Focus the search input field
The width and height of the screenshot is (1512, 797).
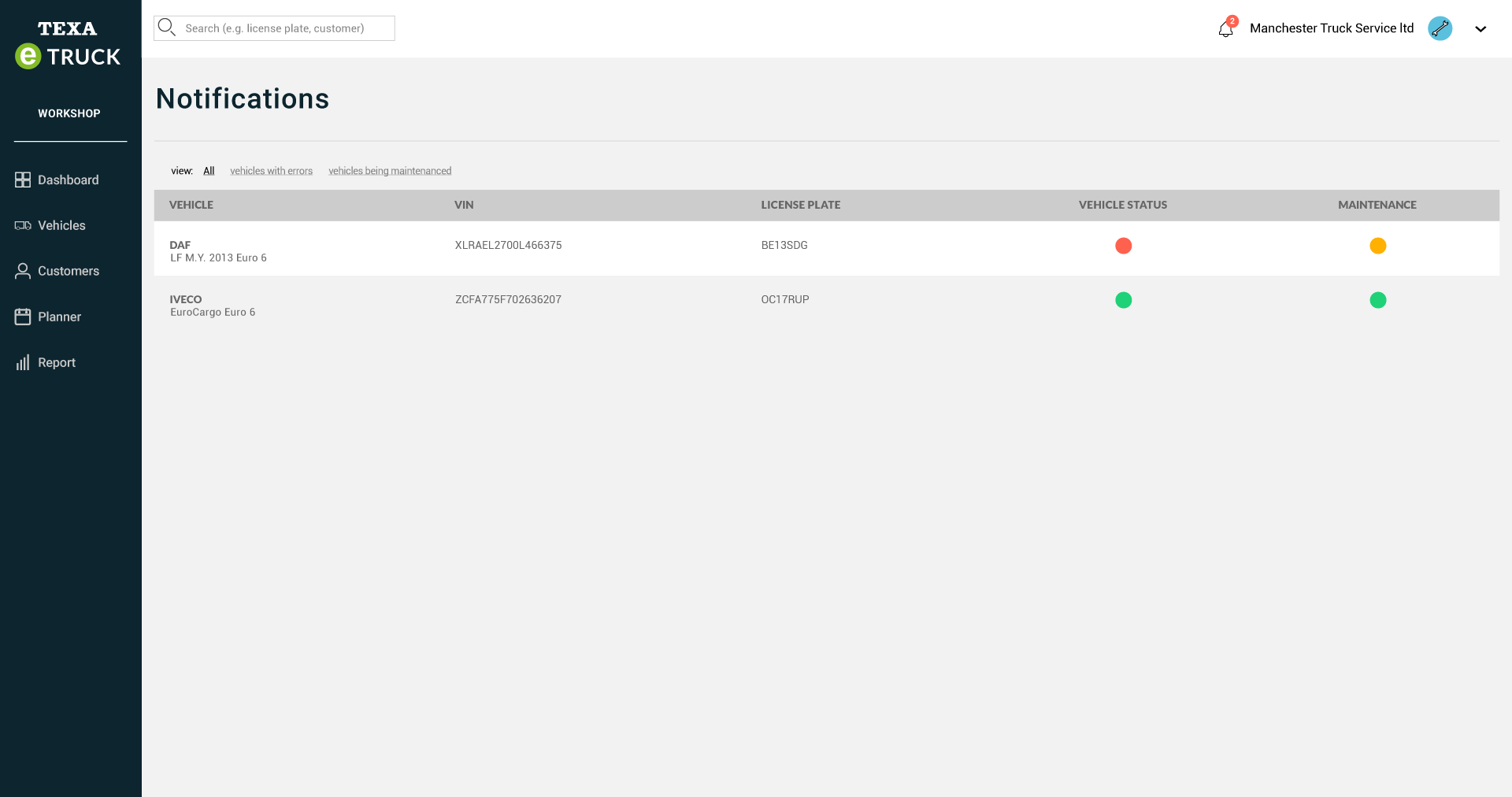pyautogui.click(x=274, y=28)
